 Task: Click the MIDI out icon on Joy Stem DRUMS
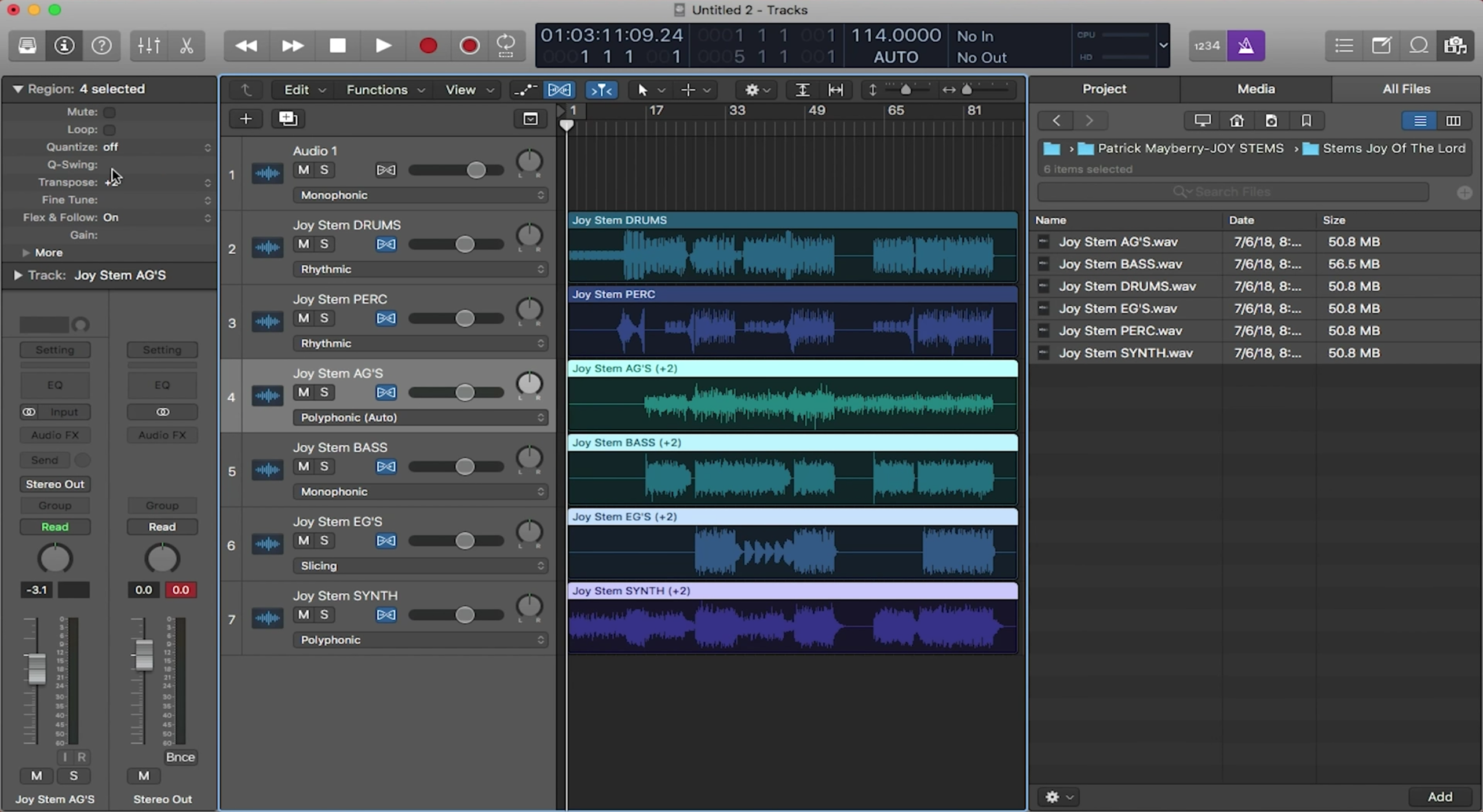pyautogui.click(x=386, y=243)
